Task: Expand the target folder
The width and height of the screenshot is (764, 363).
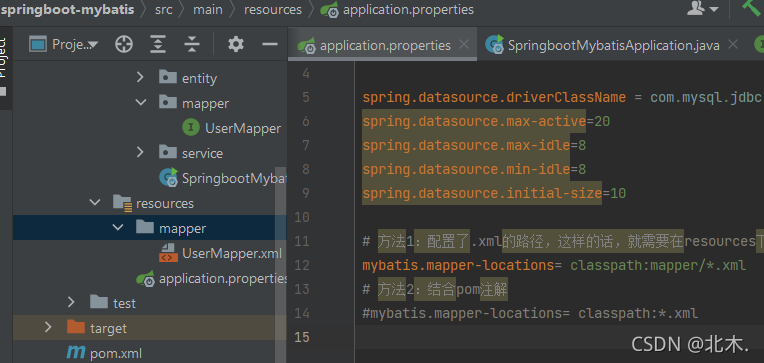Action: (48, 327)
